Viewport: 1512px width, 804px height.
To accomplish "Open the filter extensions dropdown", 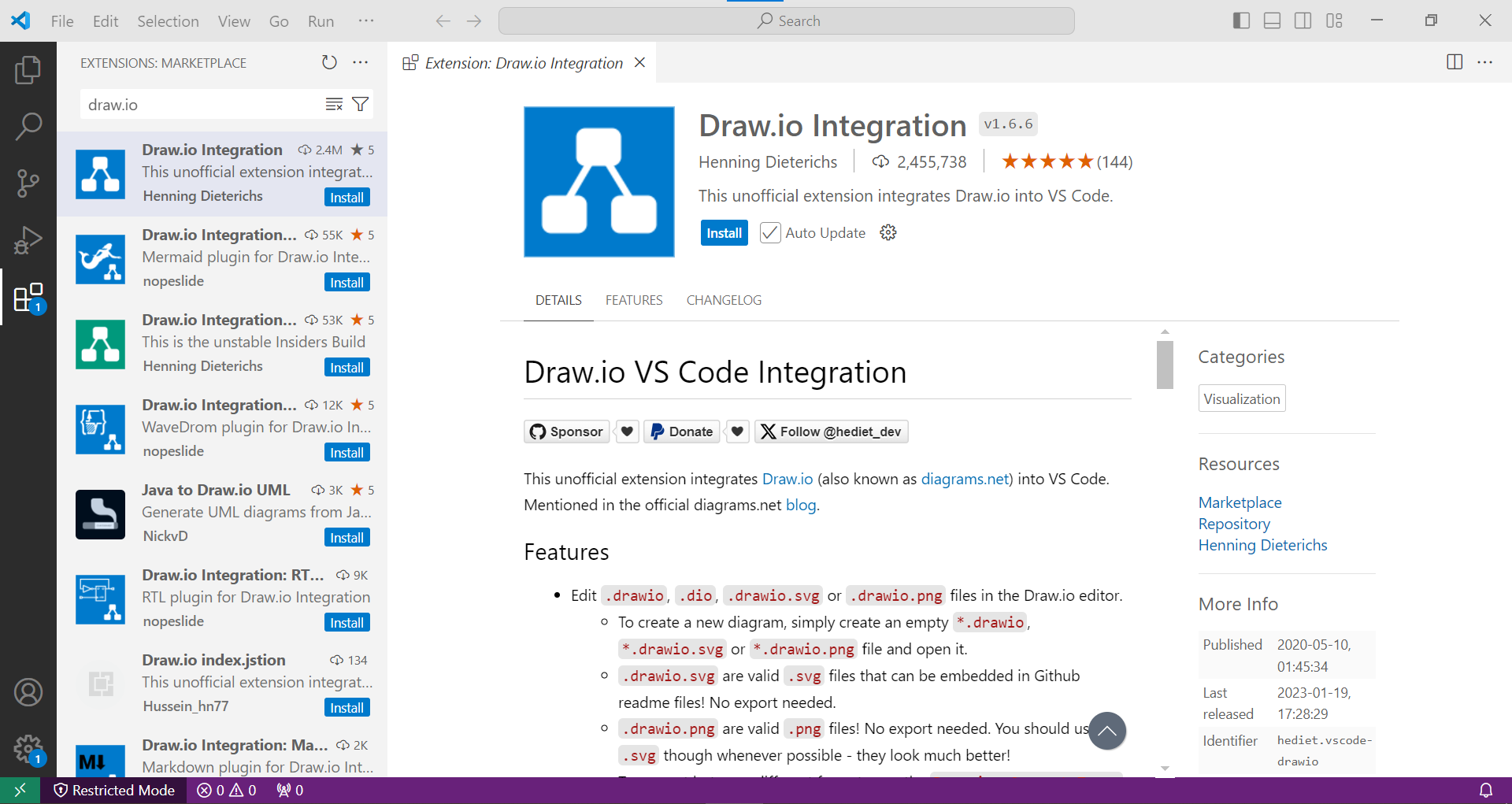I will click(360, 104).
